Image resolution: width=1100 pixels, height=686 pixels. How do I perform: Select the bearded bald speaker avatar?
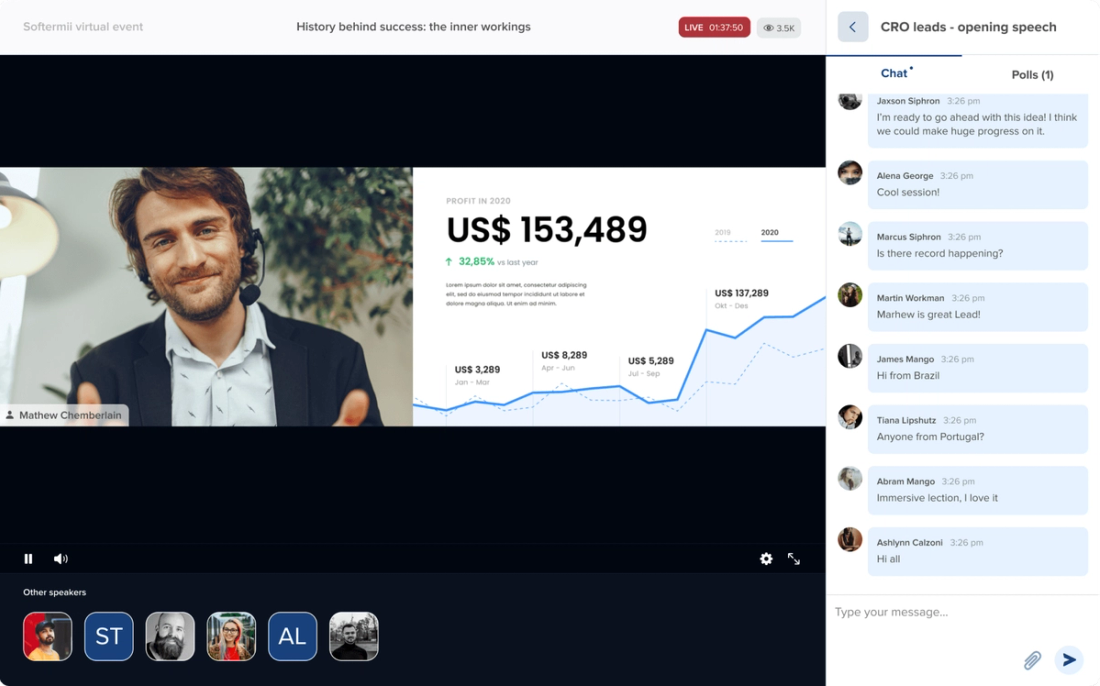point(170,636)
